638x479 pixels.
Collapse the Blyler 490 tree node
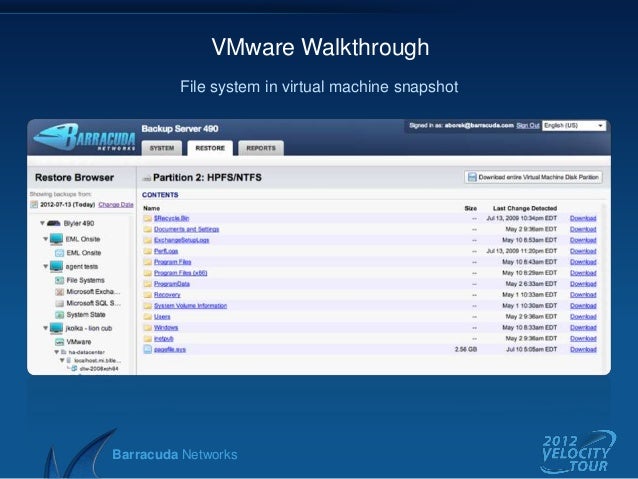(x=42, y=223)
